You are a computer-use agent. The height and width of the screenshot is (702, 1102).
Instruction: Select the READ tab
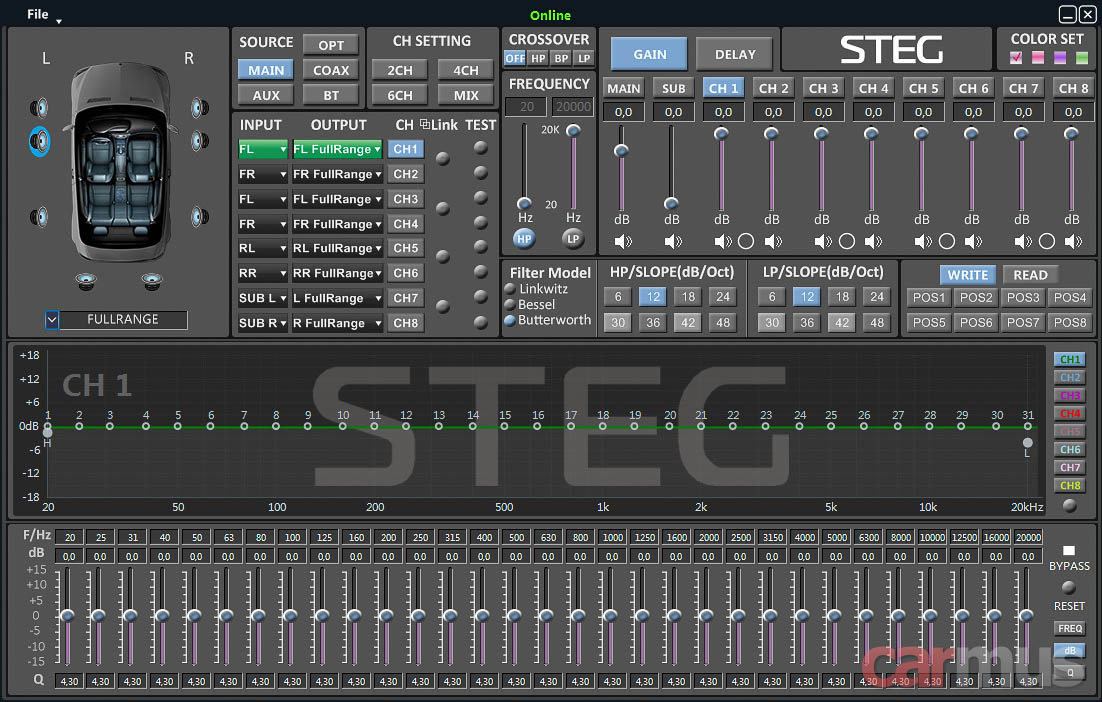tap(1031, 275)
